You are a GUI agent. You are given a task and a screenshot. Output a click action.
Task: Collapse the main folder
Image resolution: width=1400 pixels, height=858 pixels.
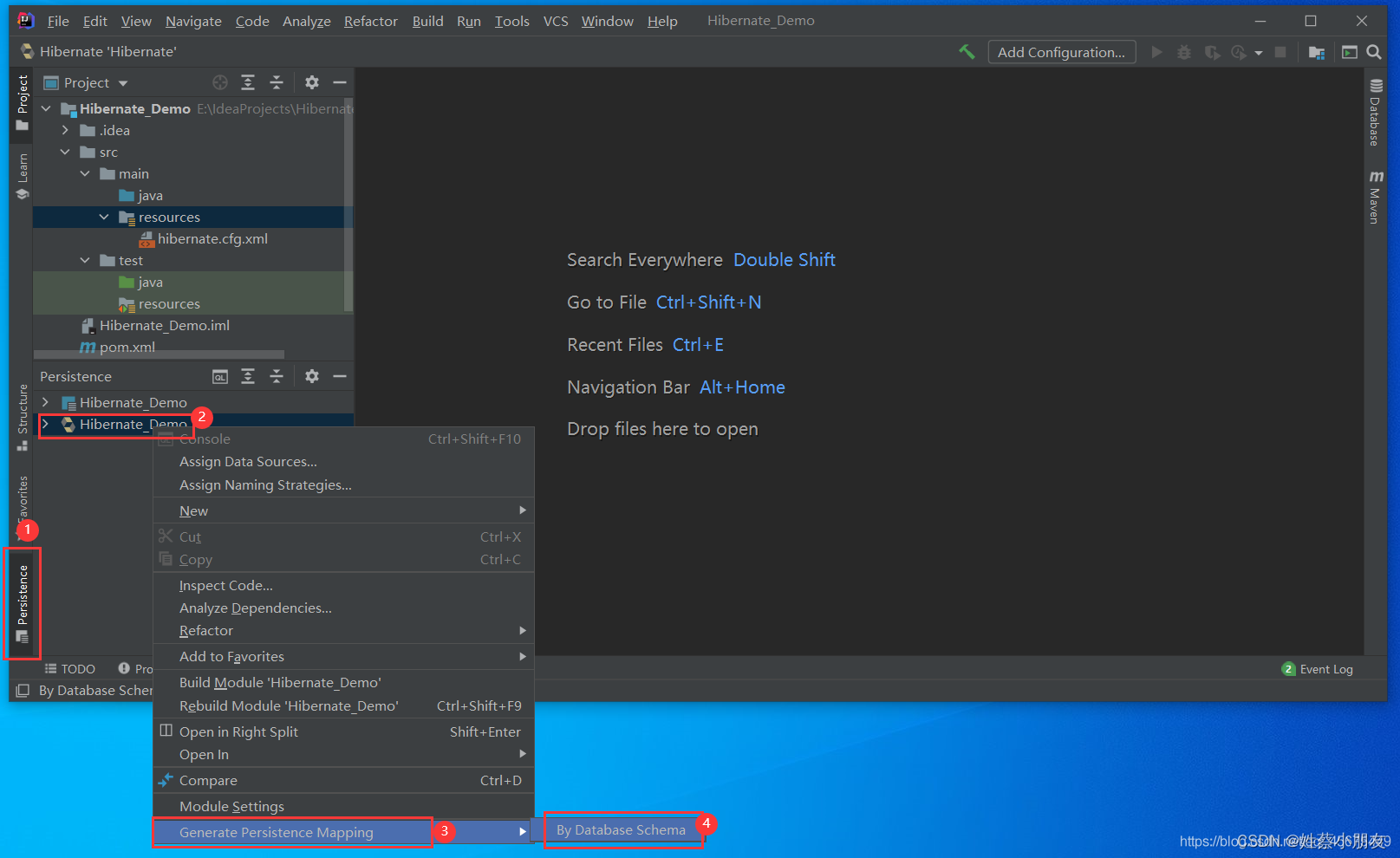(x=85, y=173)
